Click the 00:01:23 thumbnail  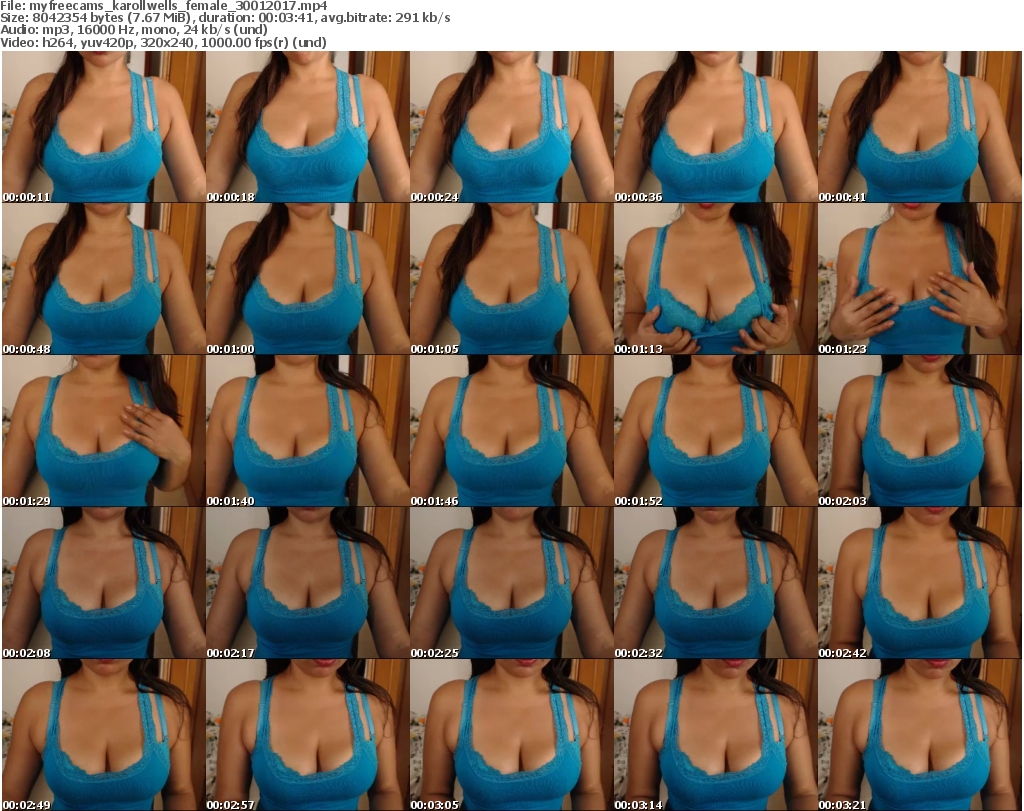coord(920,279)
